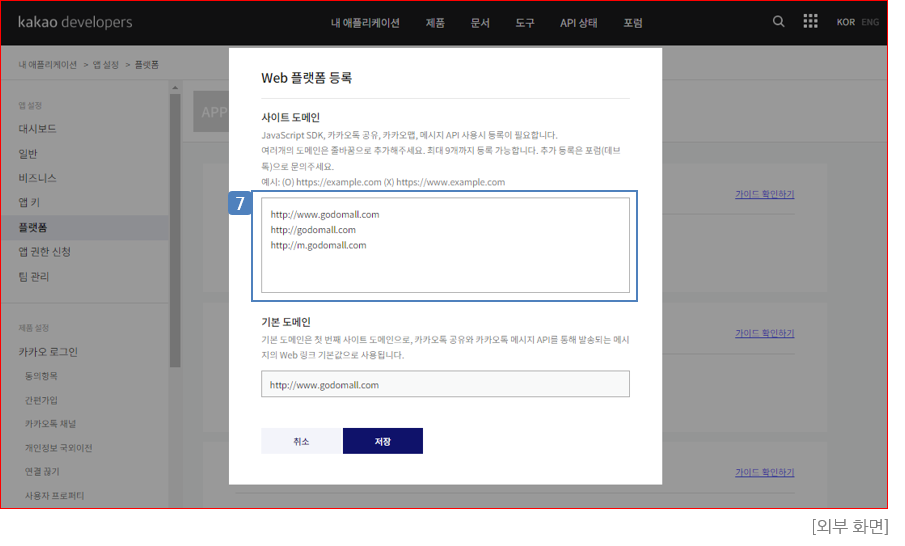The image size is (905, 546).
Task: Go to 문서 in top navigation
Action: (x=480, y=23)
